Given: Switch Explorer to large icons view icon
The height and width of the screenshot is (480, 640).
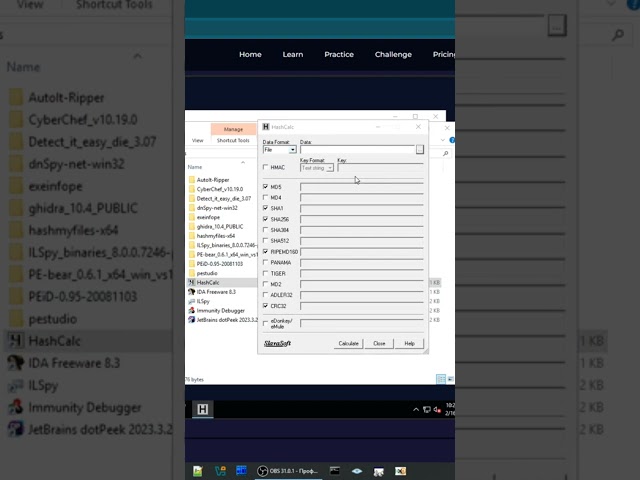Looking at the screenshot, I should [x=450, y=379].
